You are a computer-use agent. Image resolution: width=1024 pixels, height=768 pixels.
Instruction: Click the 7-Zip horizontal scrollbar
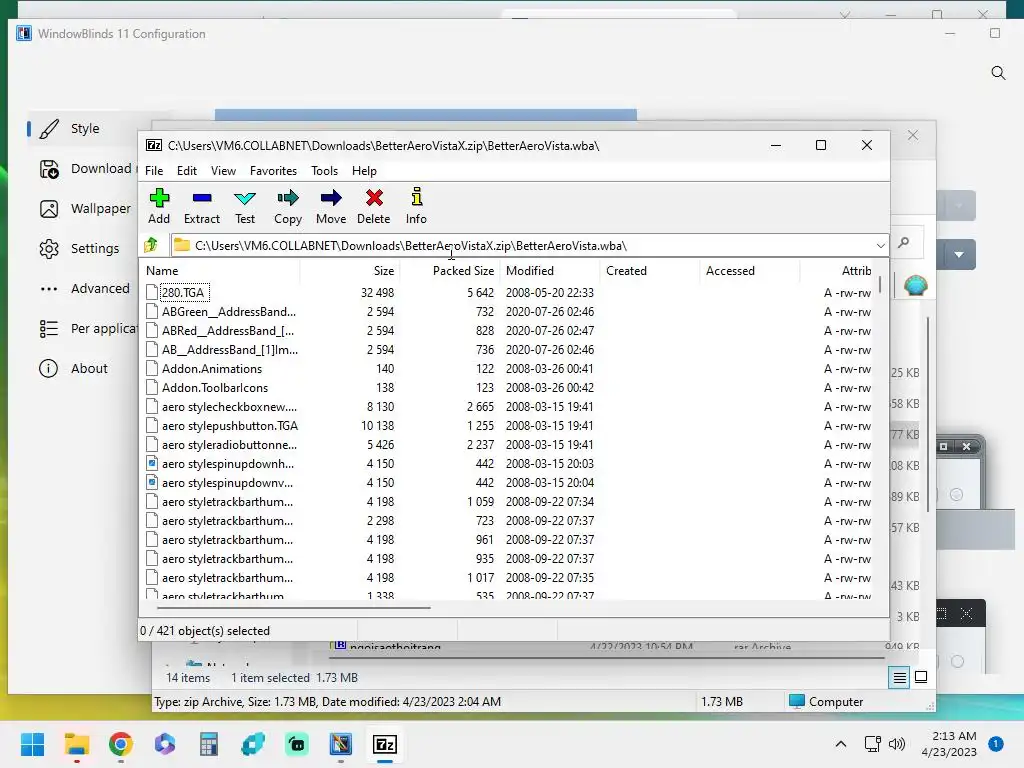(x=294, y=607)
